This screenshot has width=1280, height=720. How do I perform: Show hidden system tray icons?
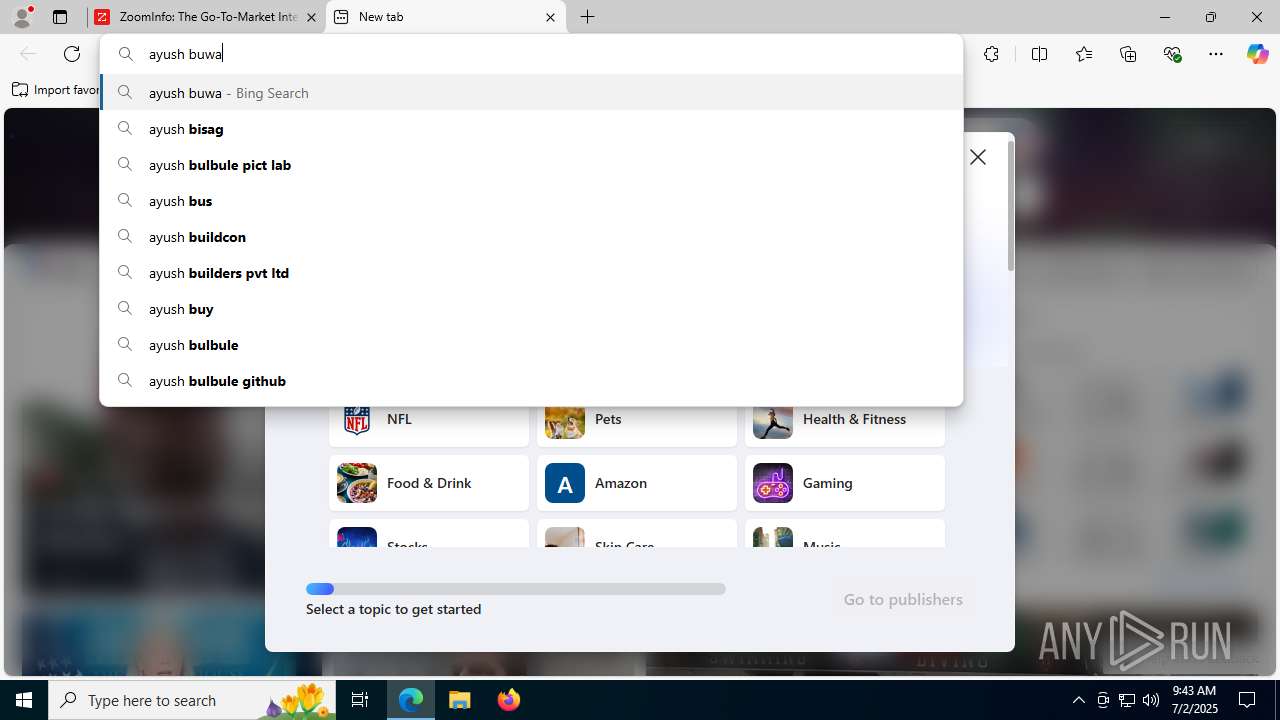1078,700
